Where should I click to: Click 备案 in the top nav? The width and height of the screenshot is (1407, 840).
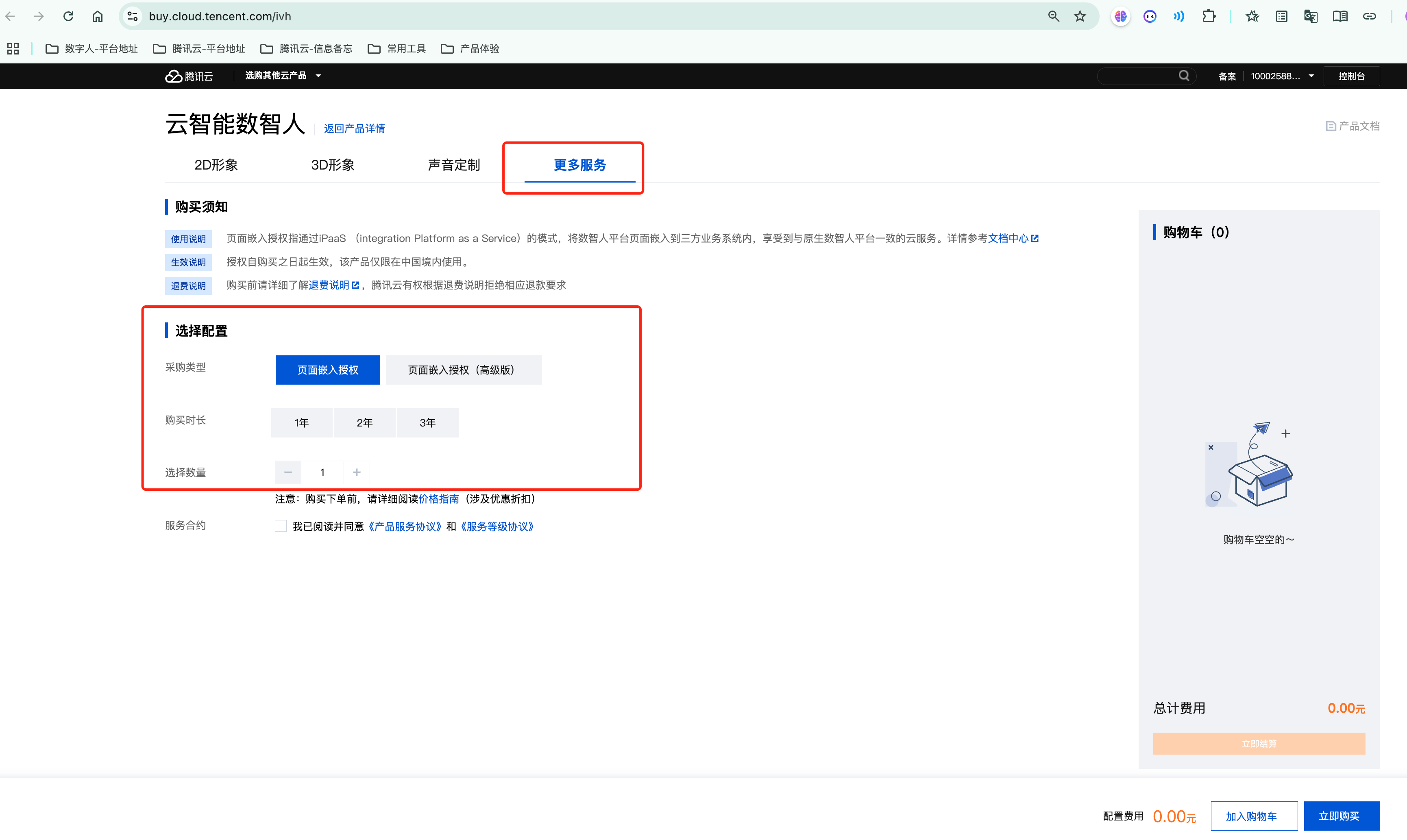tap(1226, 76)
